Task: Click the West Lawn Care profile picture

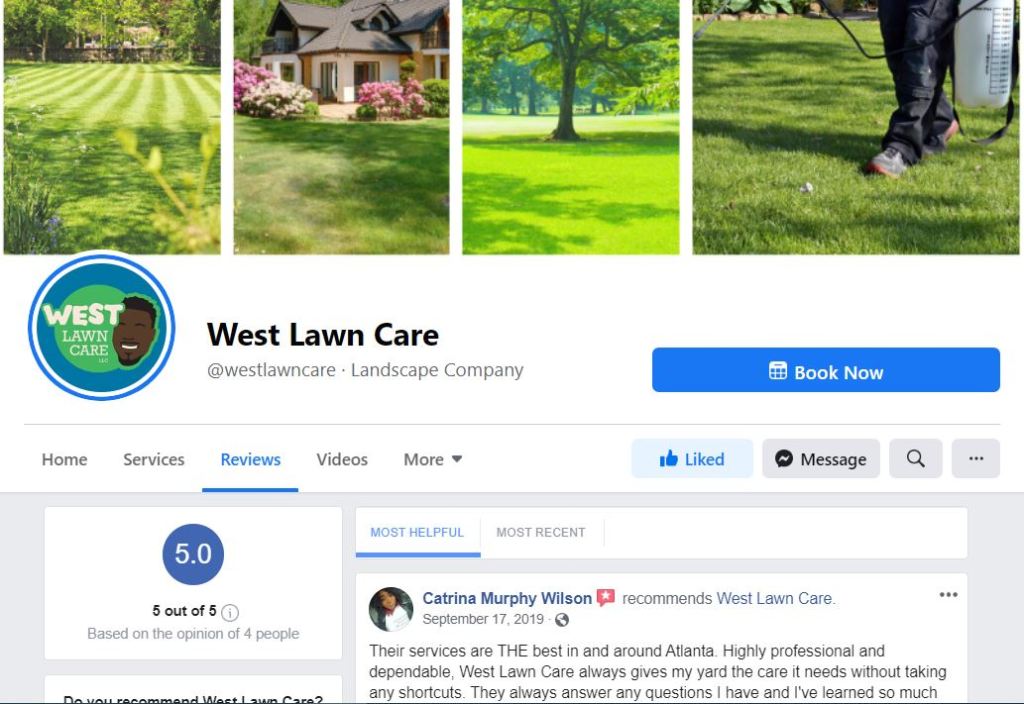Action: pos(102,327)
